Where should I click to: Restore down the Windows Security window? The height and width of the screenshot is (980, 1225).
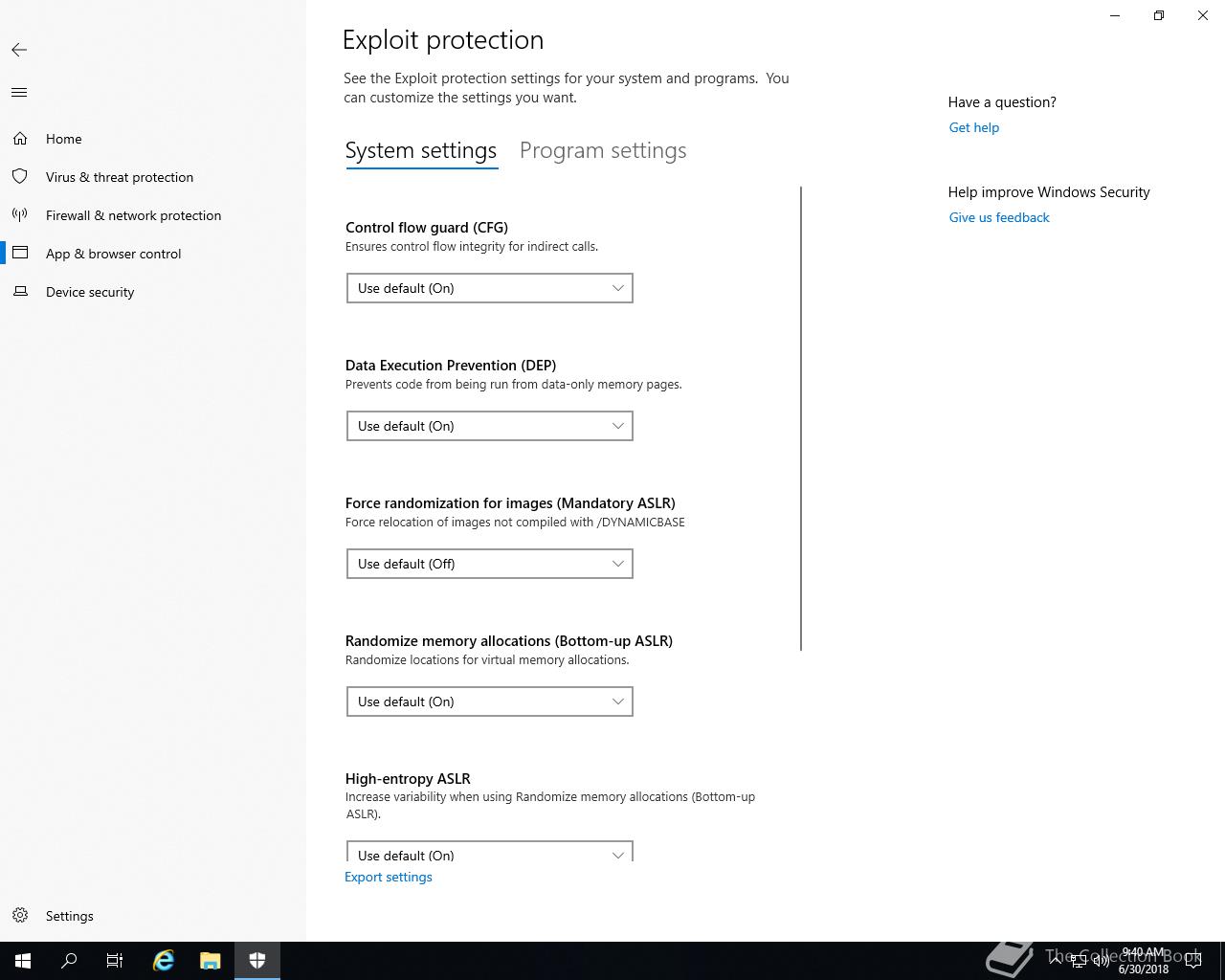(x=1159, y=15)
